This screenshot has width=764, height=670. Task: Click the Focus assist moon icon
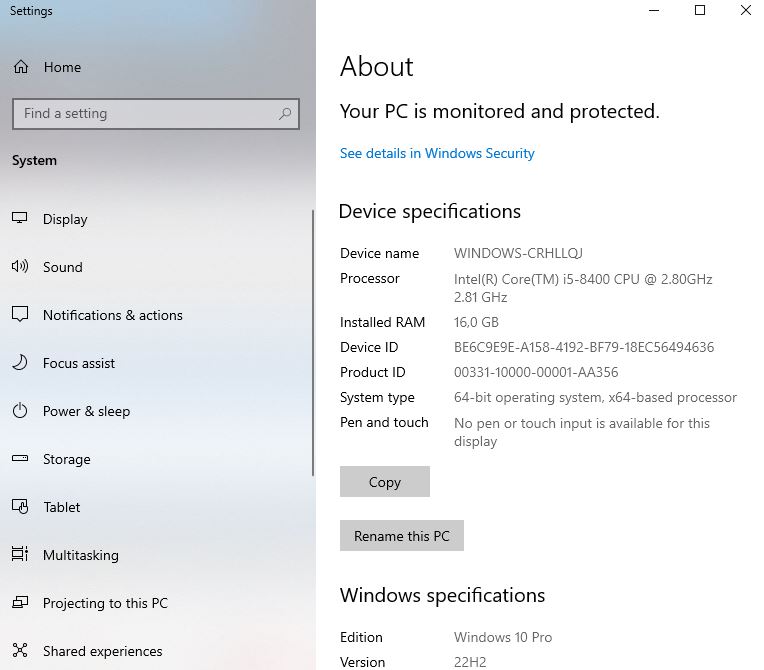(20, 363)
